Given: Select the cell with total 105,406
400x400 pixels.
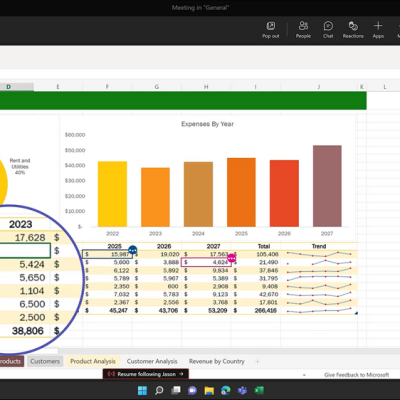Looking at the screenshot, I should click(256, 254).
